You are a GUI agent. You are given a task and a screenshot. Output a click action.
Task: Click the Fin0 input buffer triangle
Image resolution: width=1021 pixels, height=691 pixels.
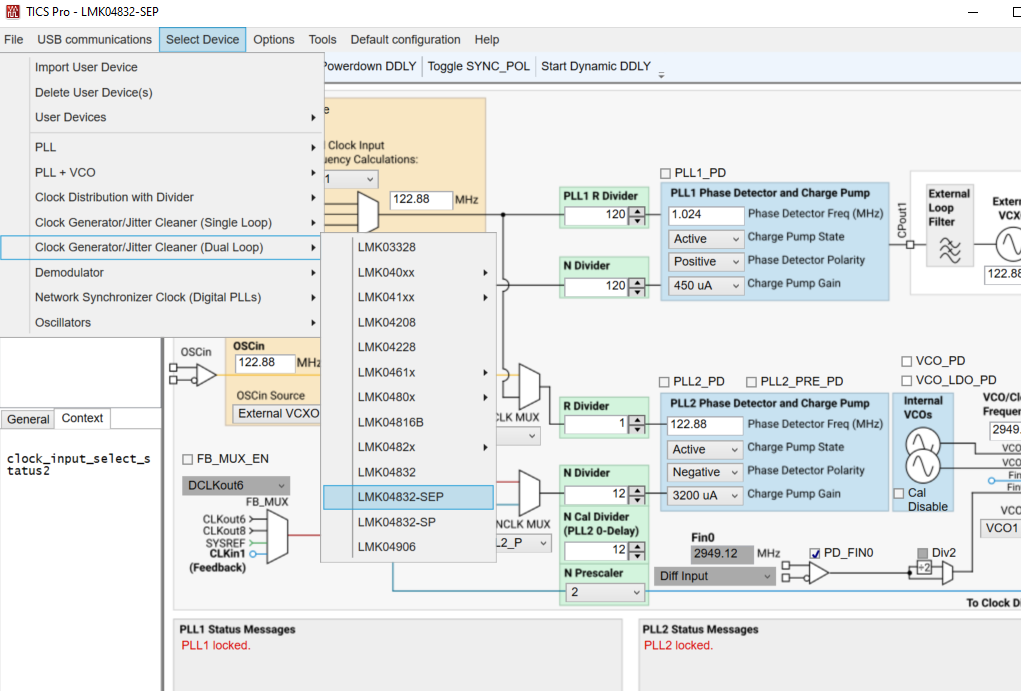point(817,573)
